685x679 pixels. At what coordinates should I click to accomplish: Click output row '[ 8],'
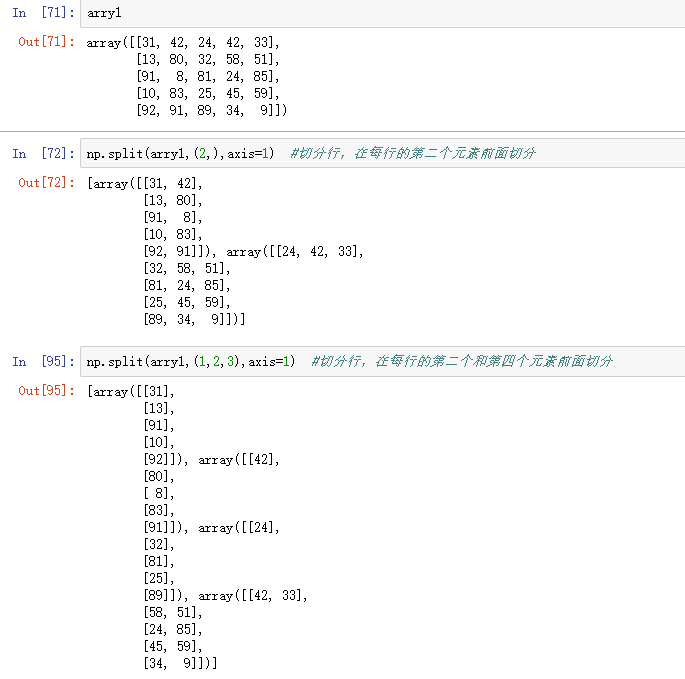(x=159, y=493)
